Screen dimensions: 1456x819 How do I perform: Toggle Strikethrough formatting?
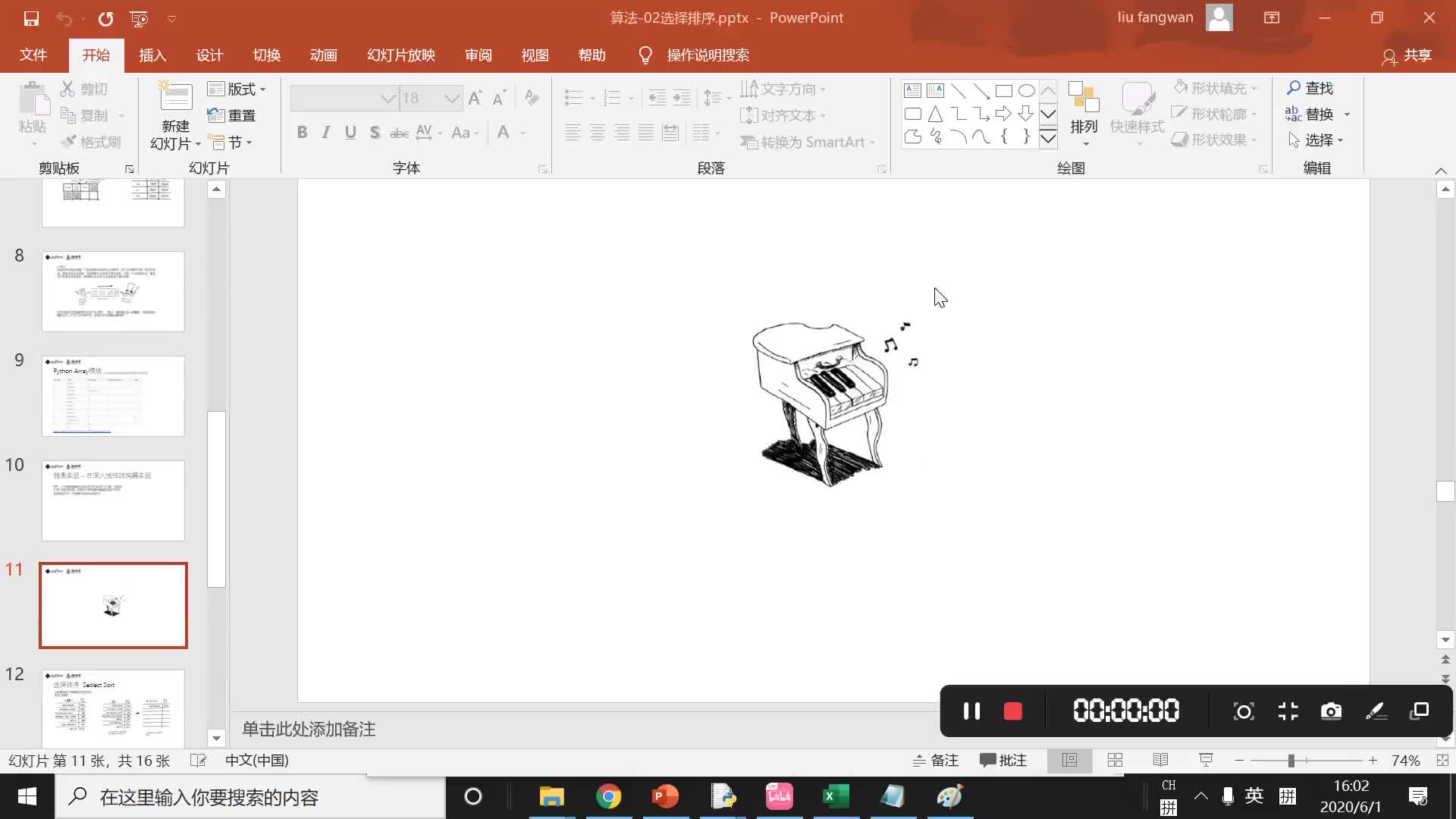399,133
